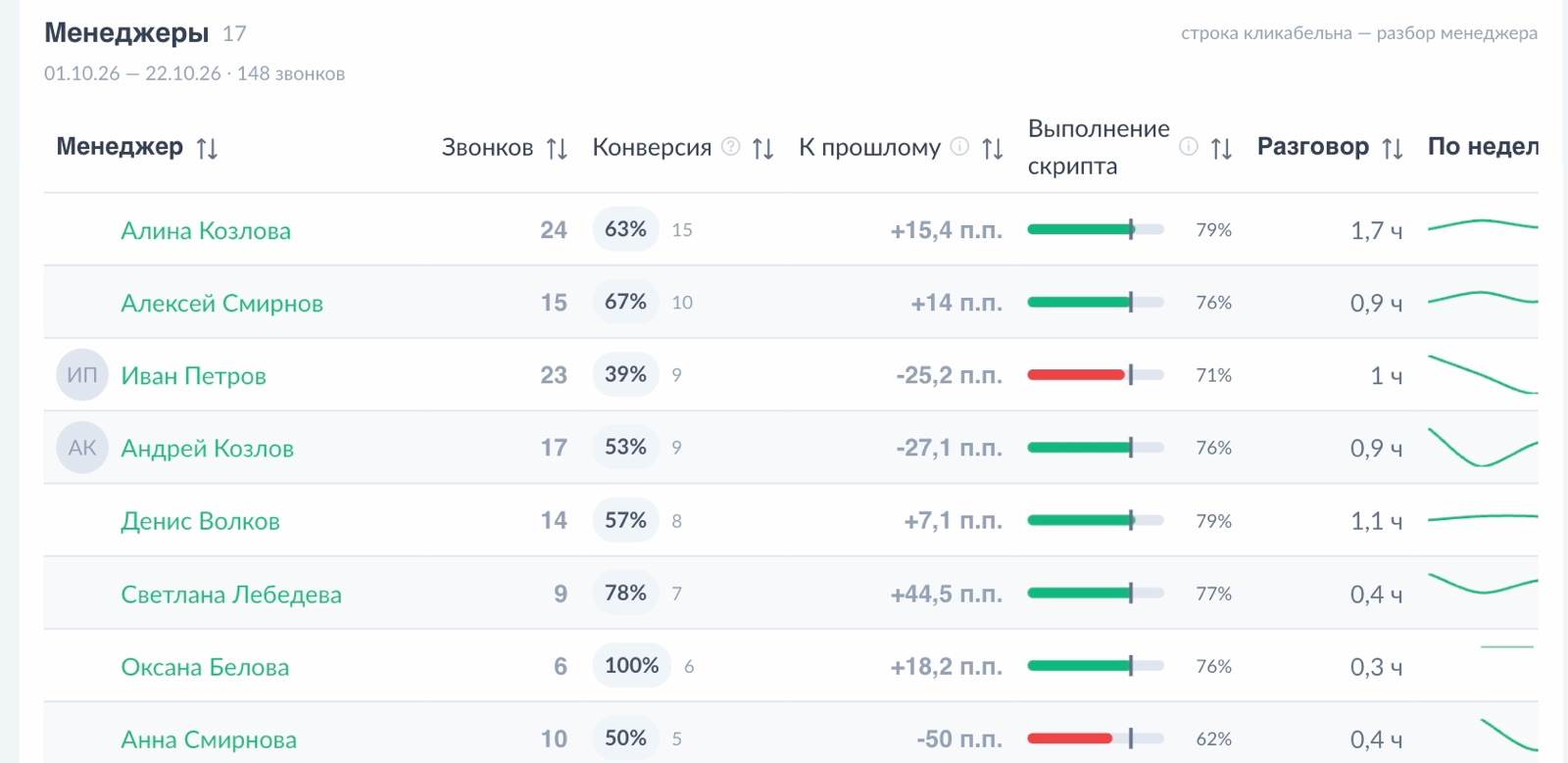Click Анна Смирнова's red script bar
This screenshot has height=763, width=1568.
[1096, 739]
